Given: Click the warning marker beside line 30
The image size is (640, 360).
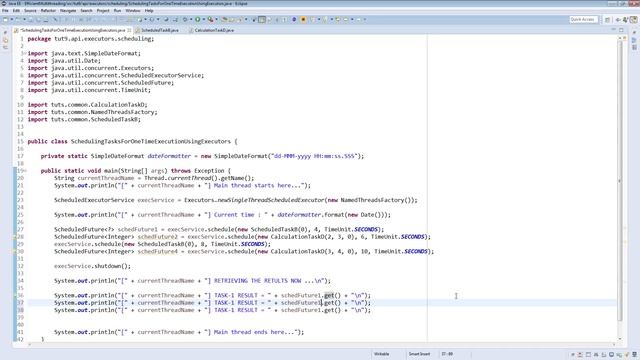Looking at the screenshot, I should (15, 251).
